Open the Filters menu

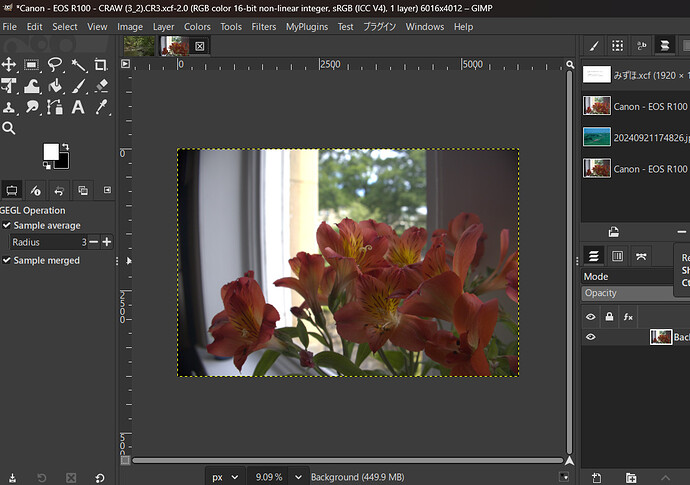pyautogui.click(x=263, y=27)
